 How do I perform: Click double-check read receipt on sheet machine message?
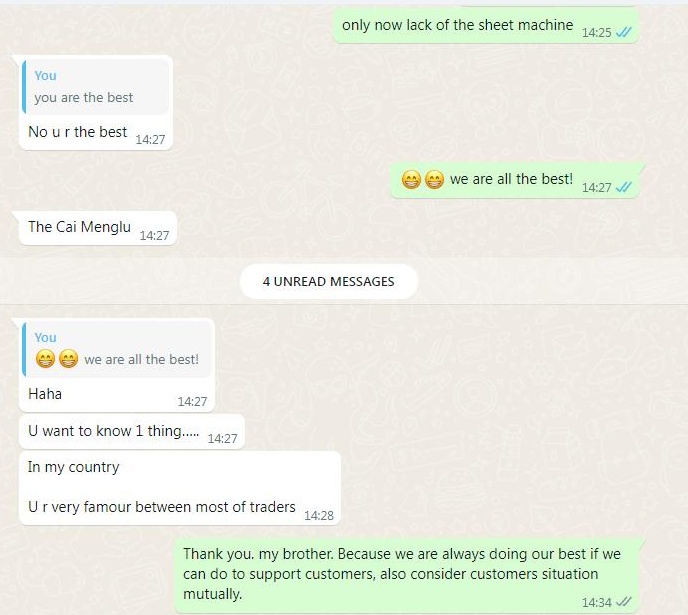pos(624,32)
